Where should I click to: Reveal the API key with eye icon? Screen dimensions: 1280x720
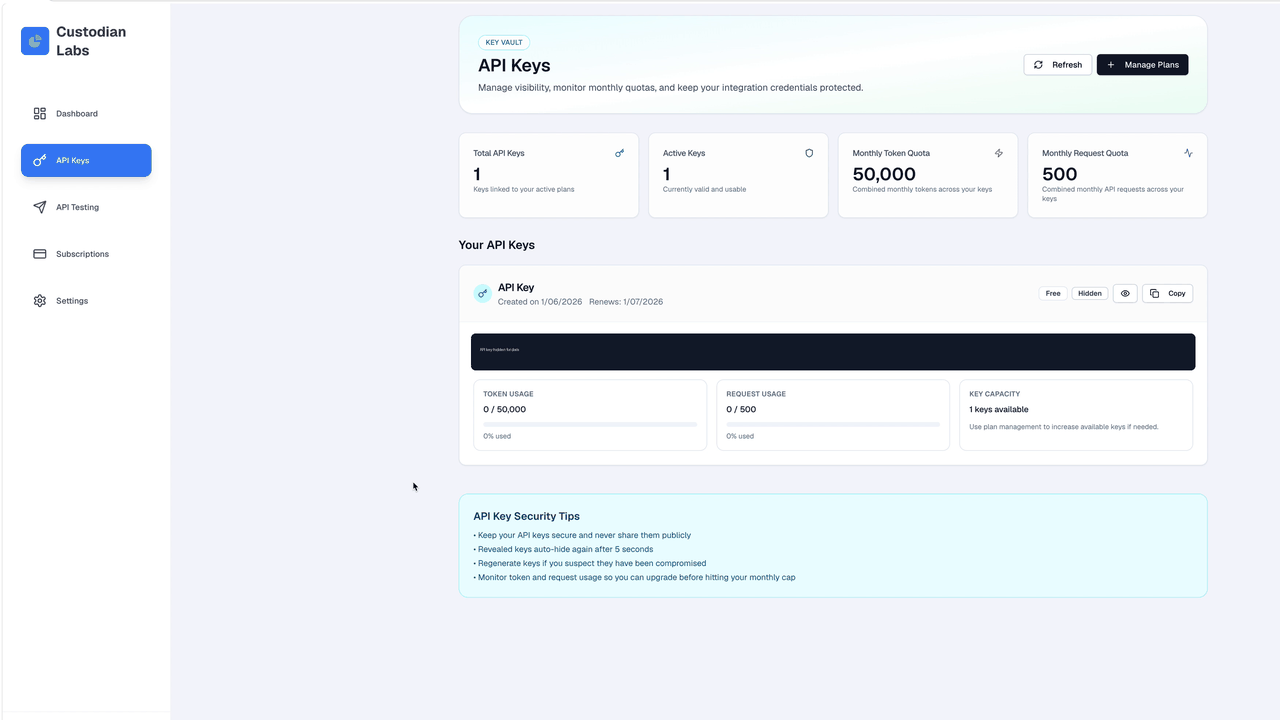(x=1125, y=293)
